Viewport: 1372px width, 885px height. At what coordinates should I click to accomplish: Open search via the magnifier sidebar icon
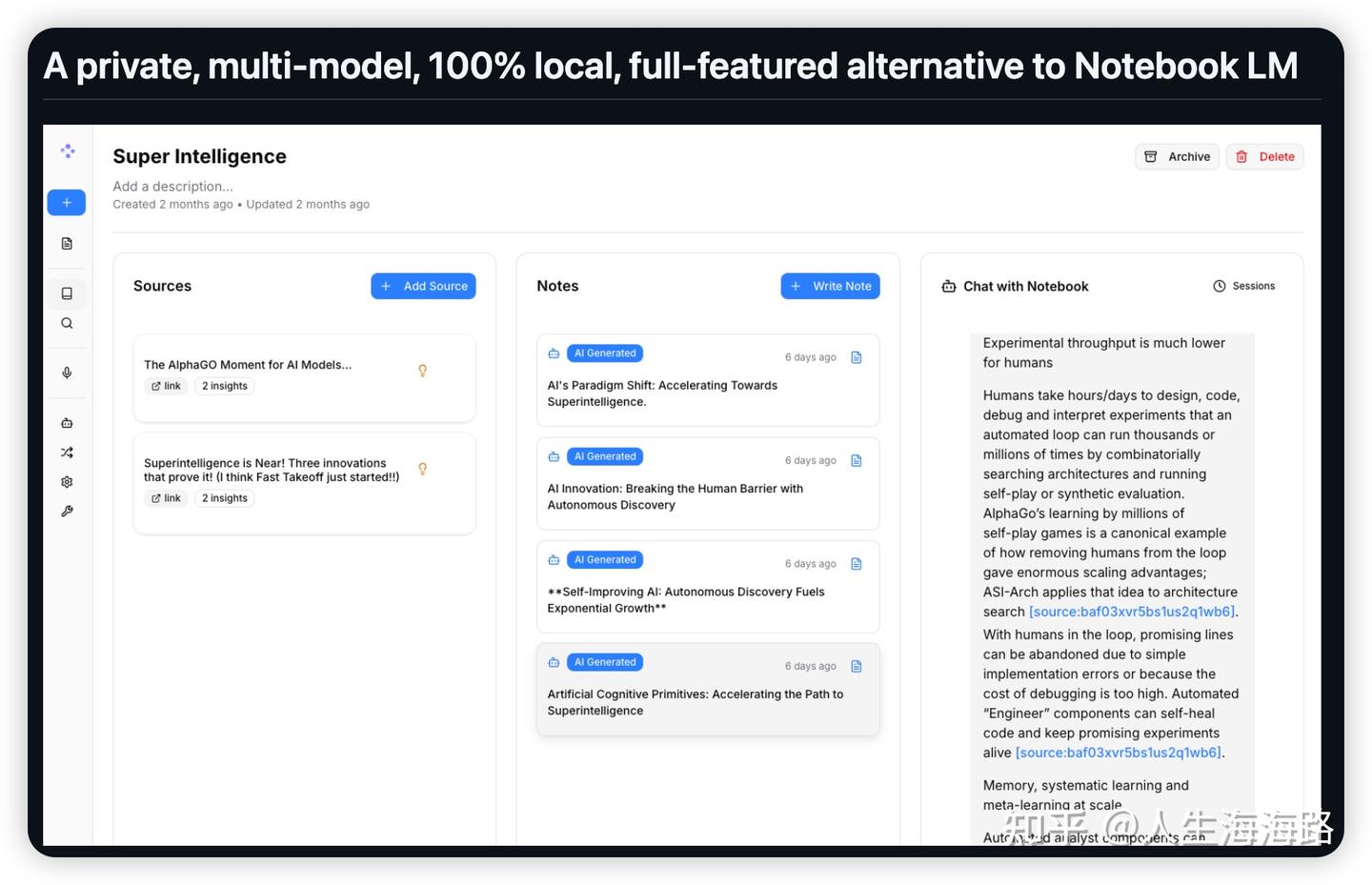(x=67, y=324)
